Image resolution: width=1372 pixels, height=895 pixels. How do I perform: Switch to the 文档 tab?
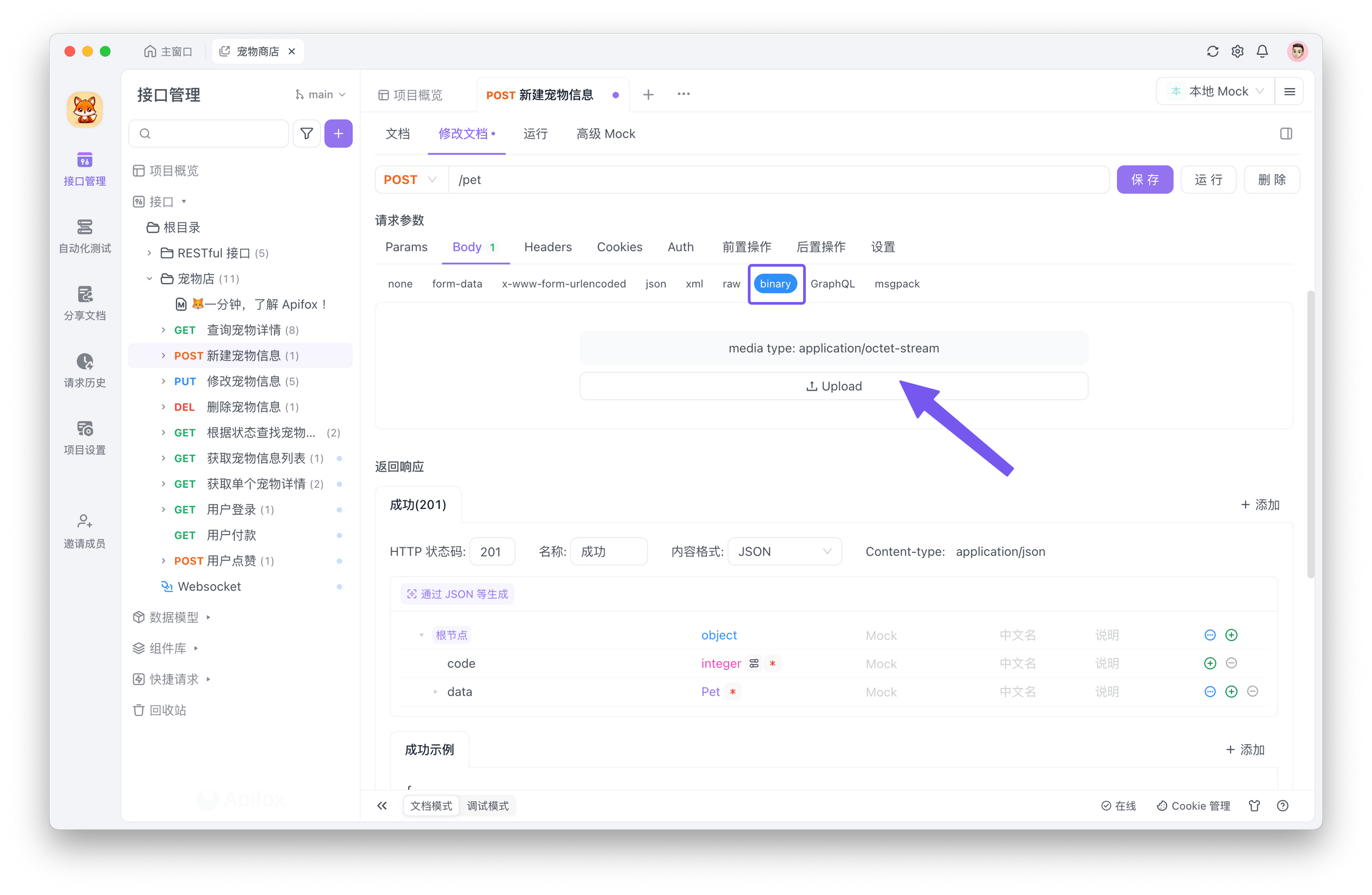click(x=397, y=134)
